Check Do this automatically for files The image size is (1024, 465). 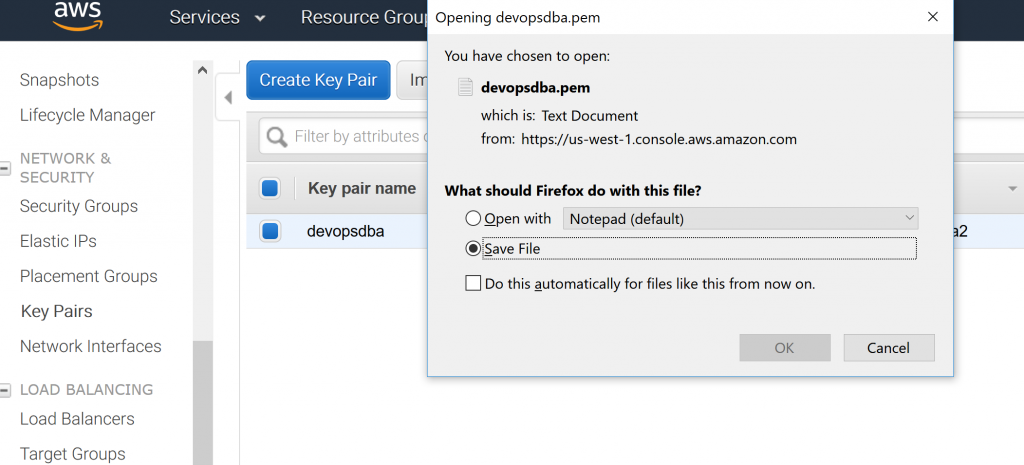[x=473, y=283]
